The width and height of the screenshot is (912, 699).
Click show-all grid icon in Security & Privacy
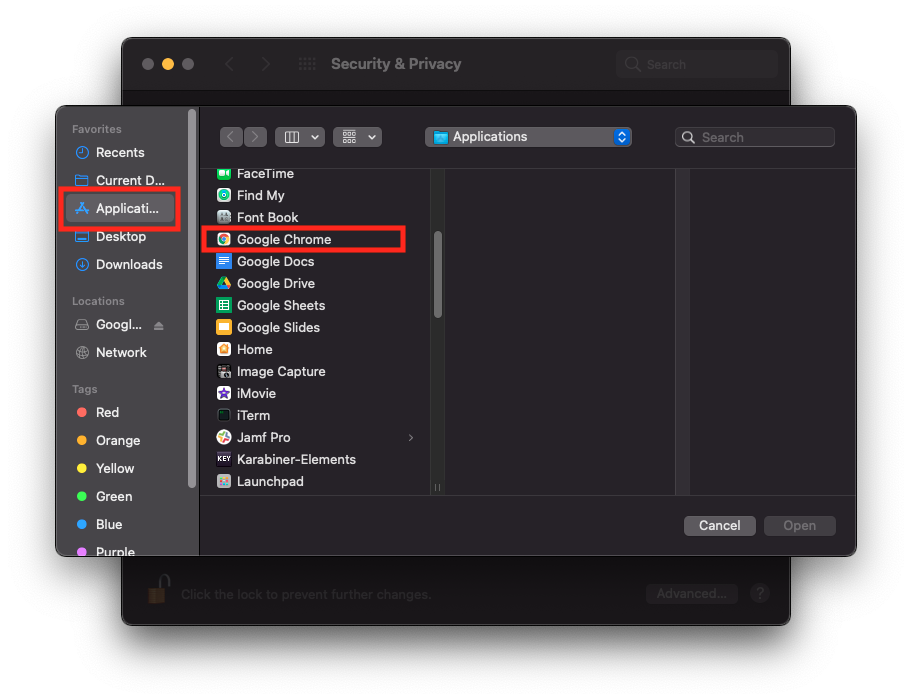[307, 64]
